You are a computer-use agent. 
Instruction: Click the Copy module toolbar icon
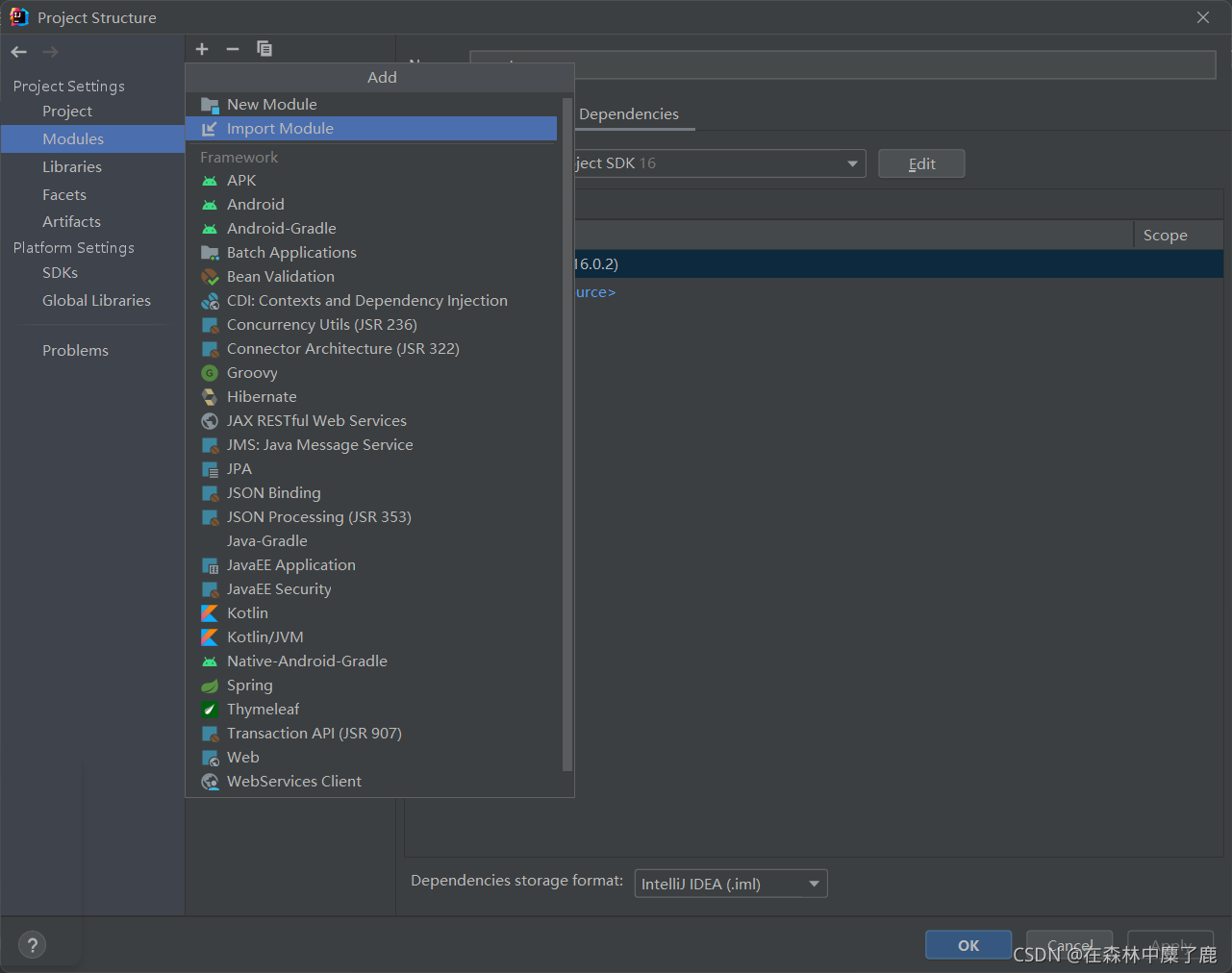click(264, 49)
